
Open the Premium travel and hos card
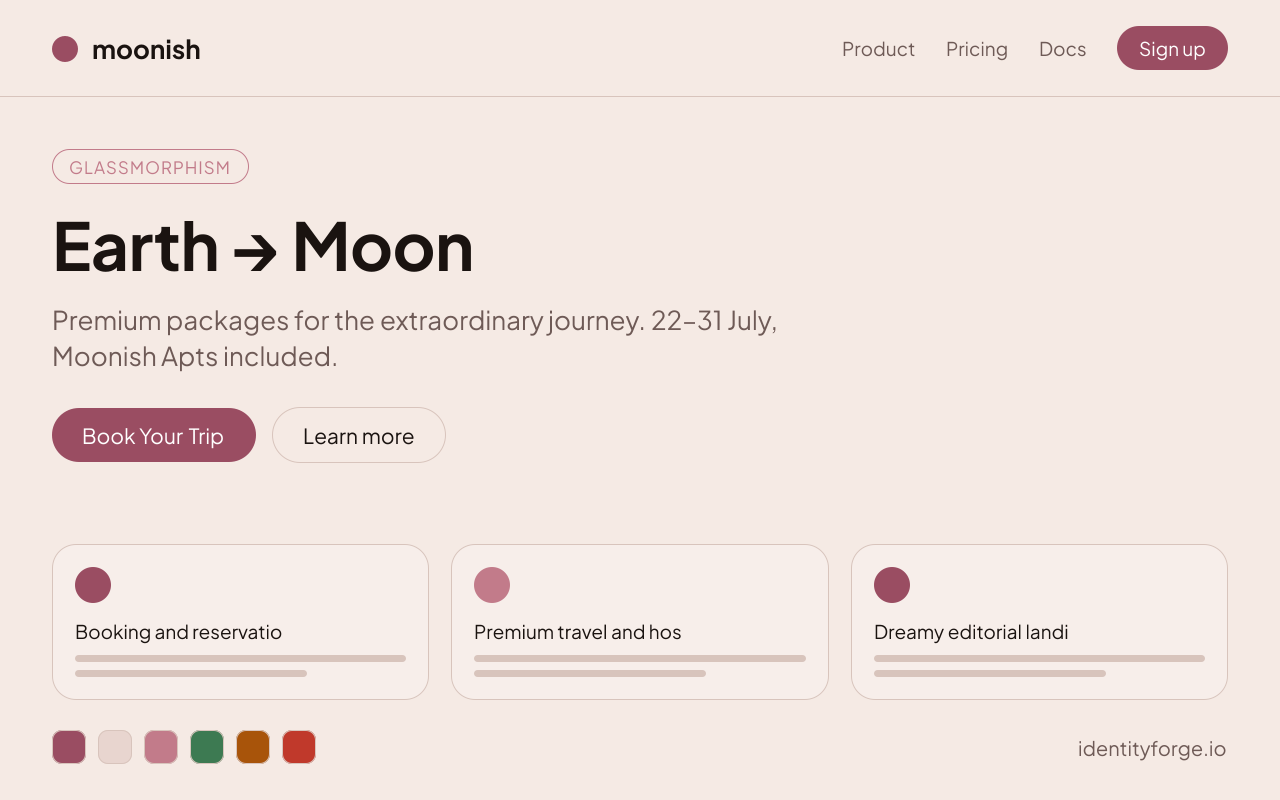point(640,622)
